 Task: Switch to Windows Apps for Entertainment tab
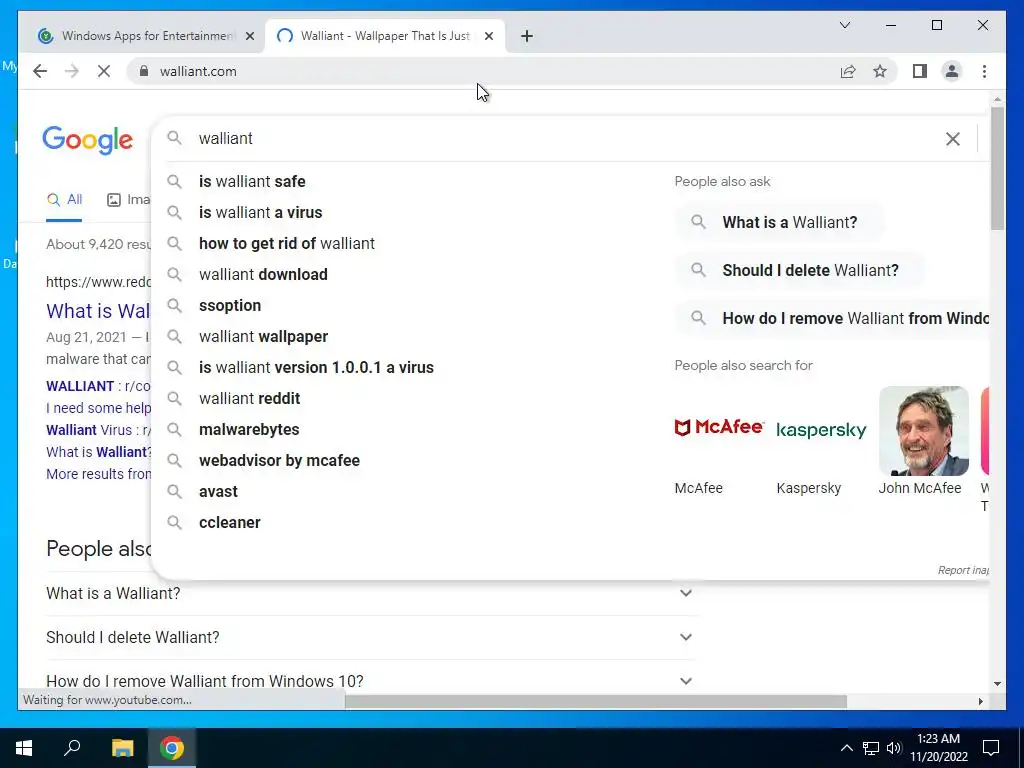click(142, 36)
